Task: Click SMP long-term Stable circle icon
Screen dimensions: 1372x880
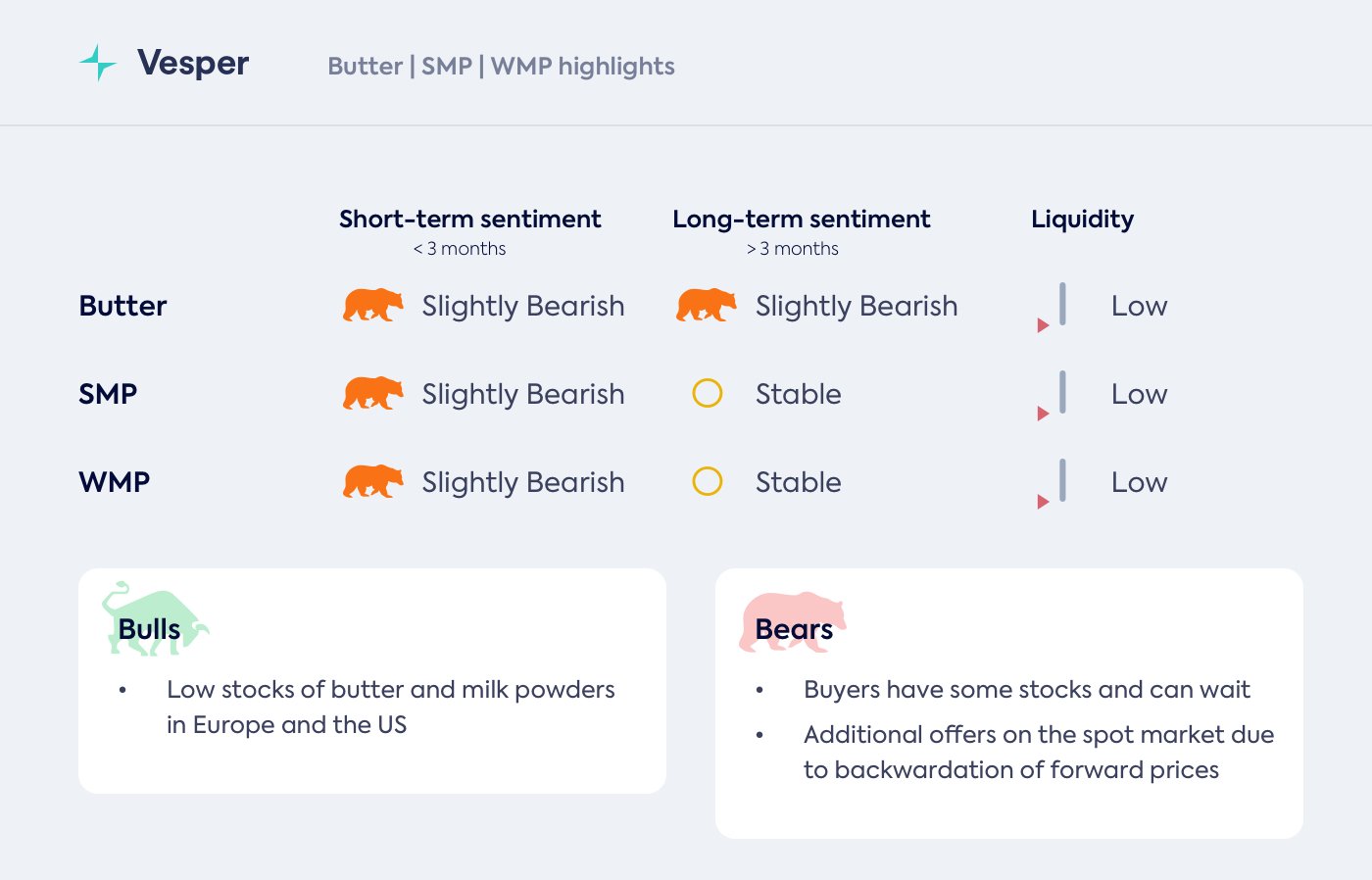Action: [708, 394]
